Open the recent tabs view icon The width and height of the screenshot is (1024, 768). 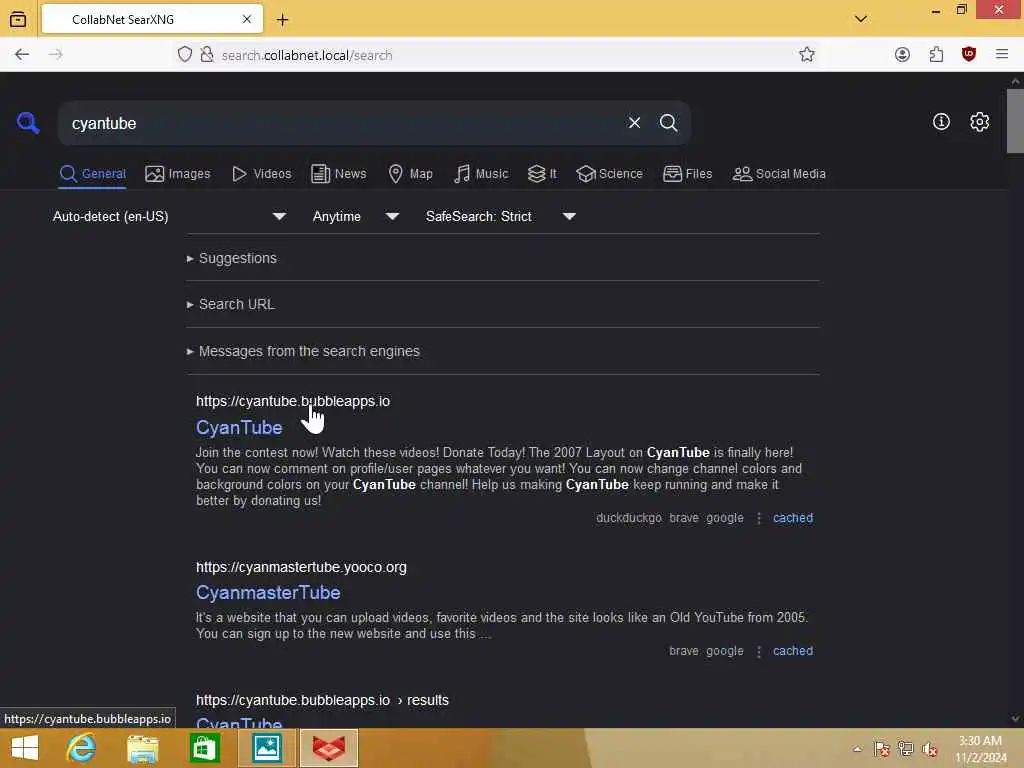point(18,20)
